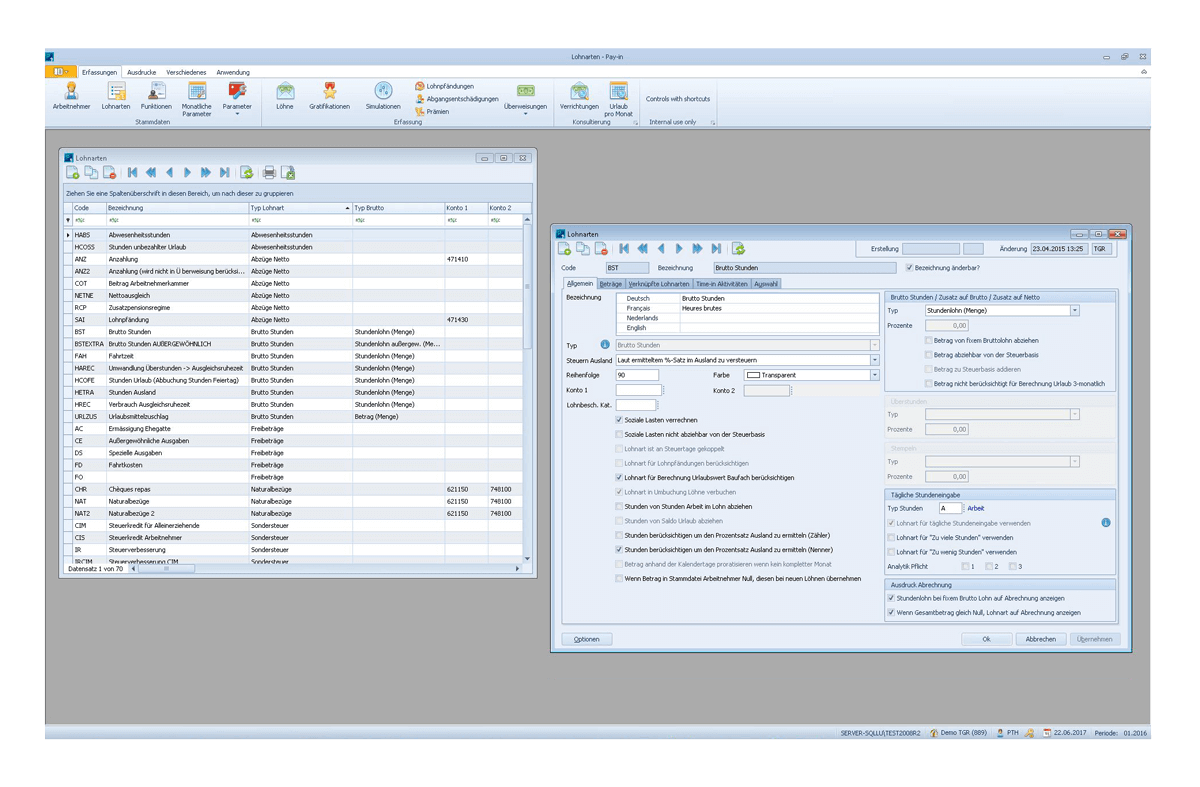This screenshot has height=787, width=1200.
Task: Click the Excel export icon in the Lohnarten list window
Action: (287, 173)
